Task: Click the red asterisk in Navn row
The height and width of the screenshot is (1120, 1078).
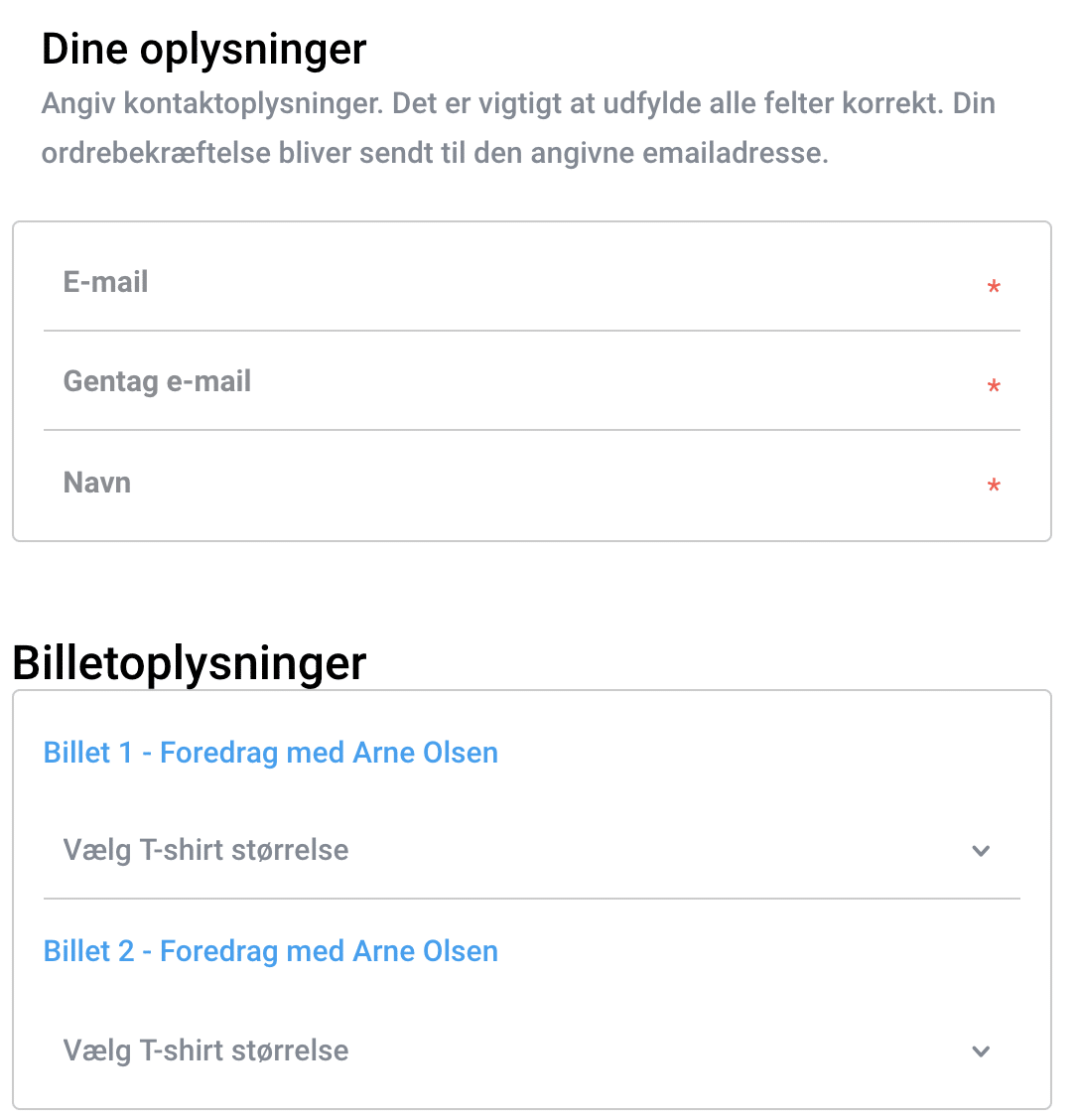Action: [993, 486]
